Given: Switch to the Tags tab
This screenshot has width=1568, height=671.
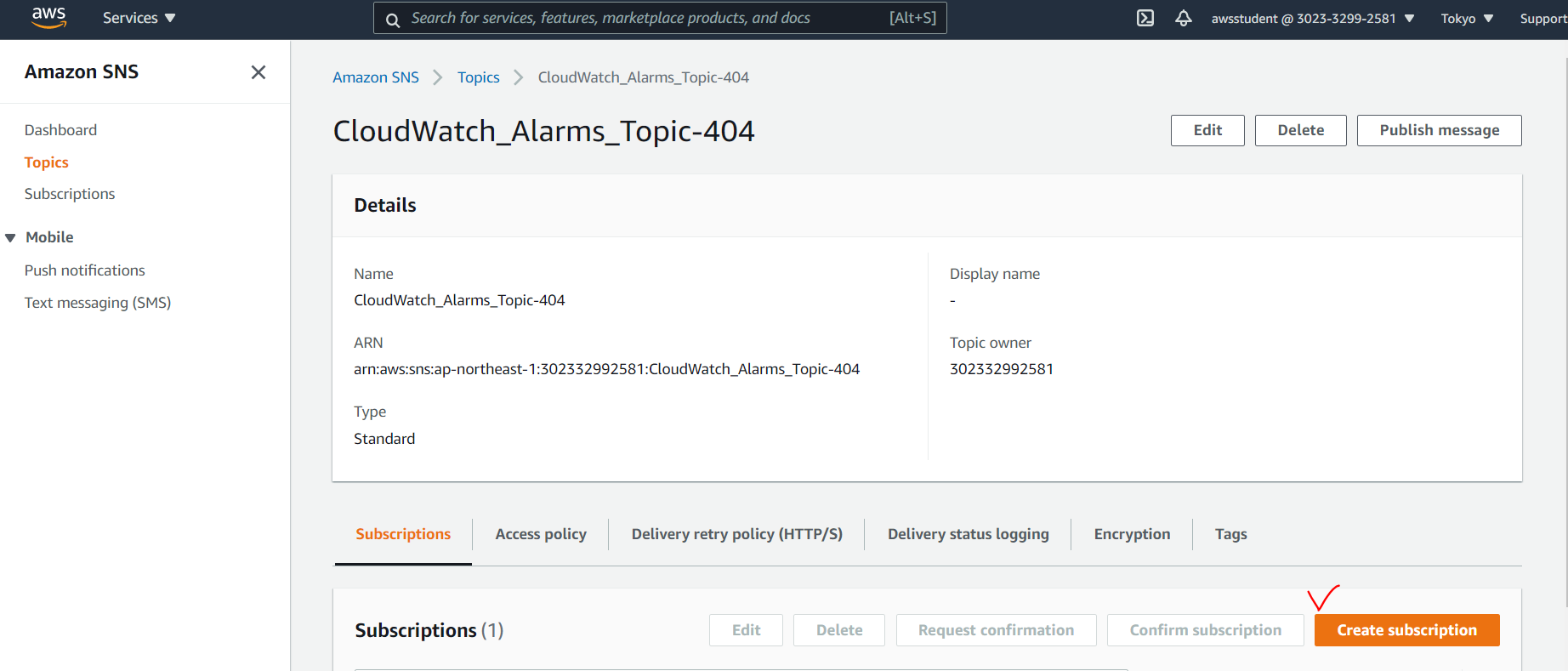Looking at the screenshot, I should click(x=1230, y=534).
